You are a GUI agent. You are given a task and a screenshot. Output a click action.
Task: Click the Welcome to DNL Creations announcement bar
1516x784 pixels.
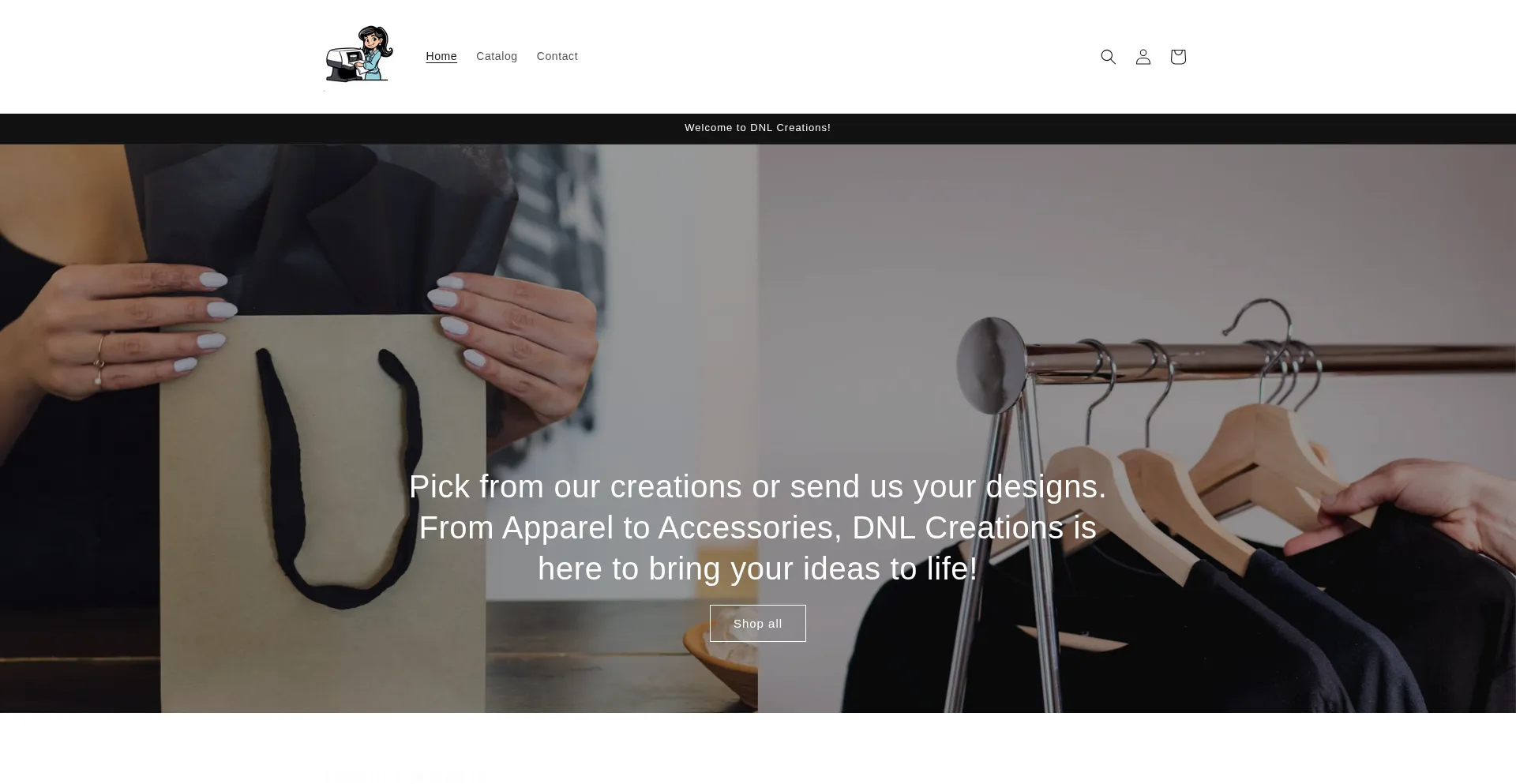pos(758,128)
